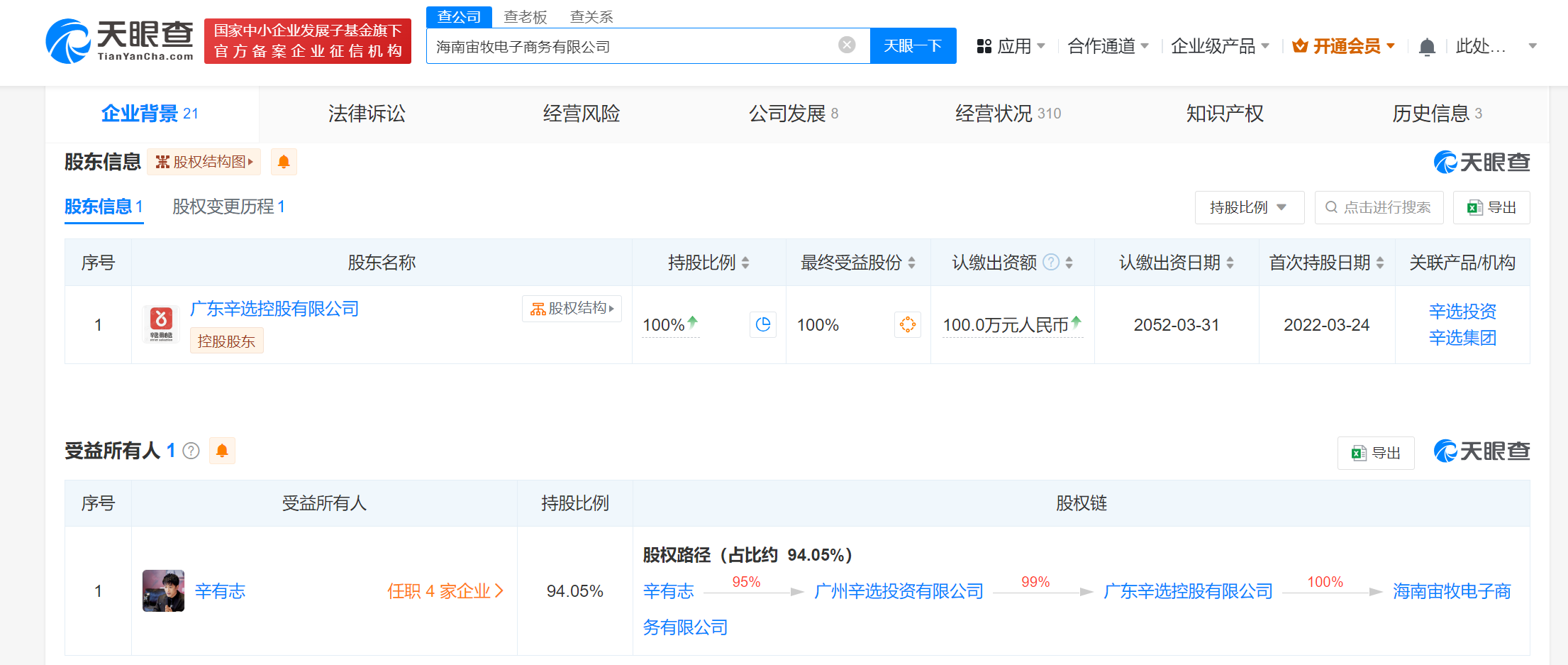Click the crown icon beside 开通会员

point(1299,45)
